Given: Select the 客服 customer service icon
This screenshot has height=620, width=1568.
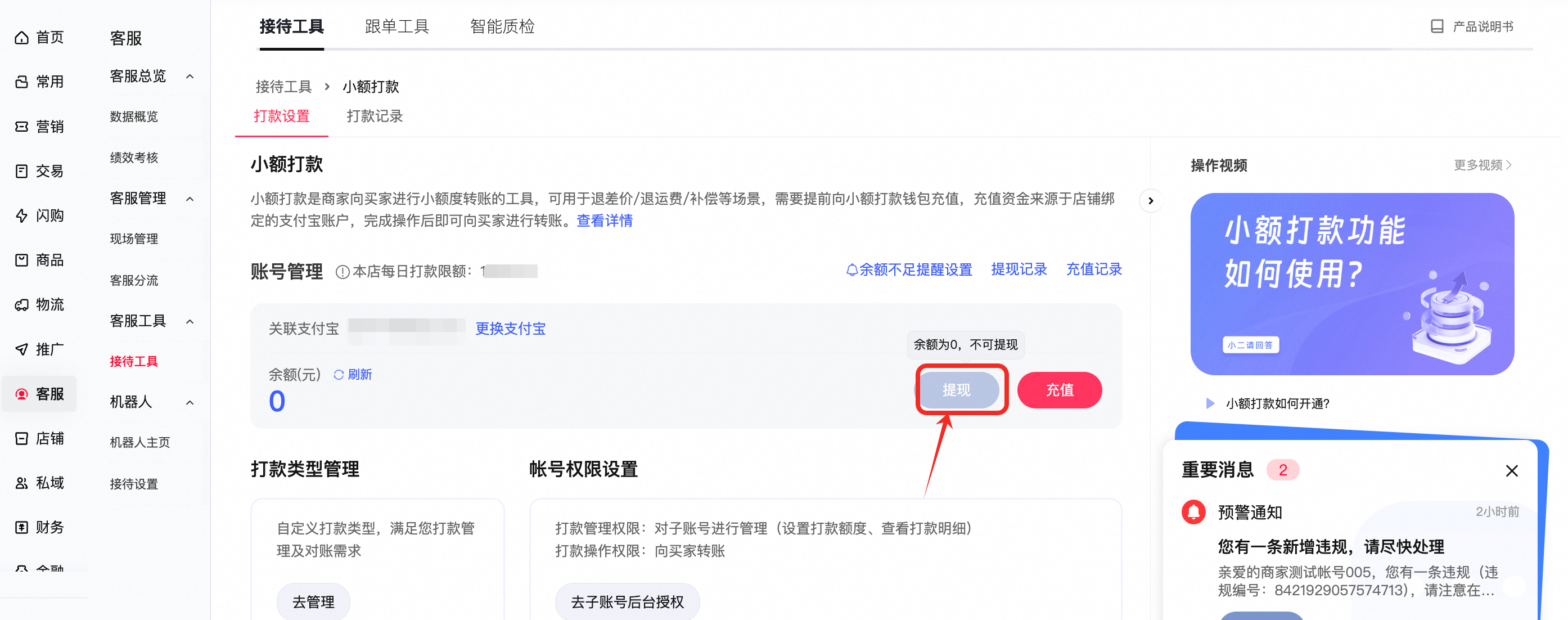Looking at the screenshot, I should pos(21,394).
